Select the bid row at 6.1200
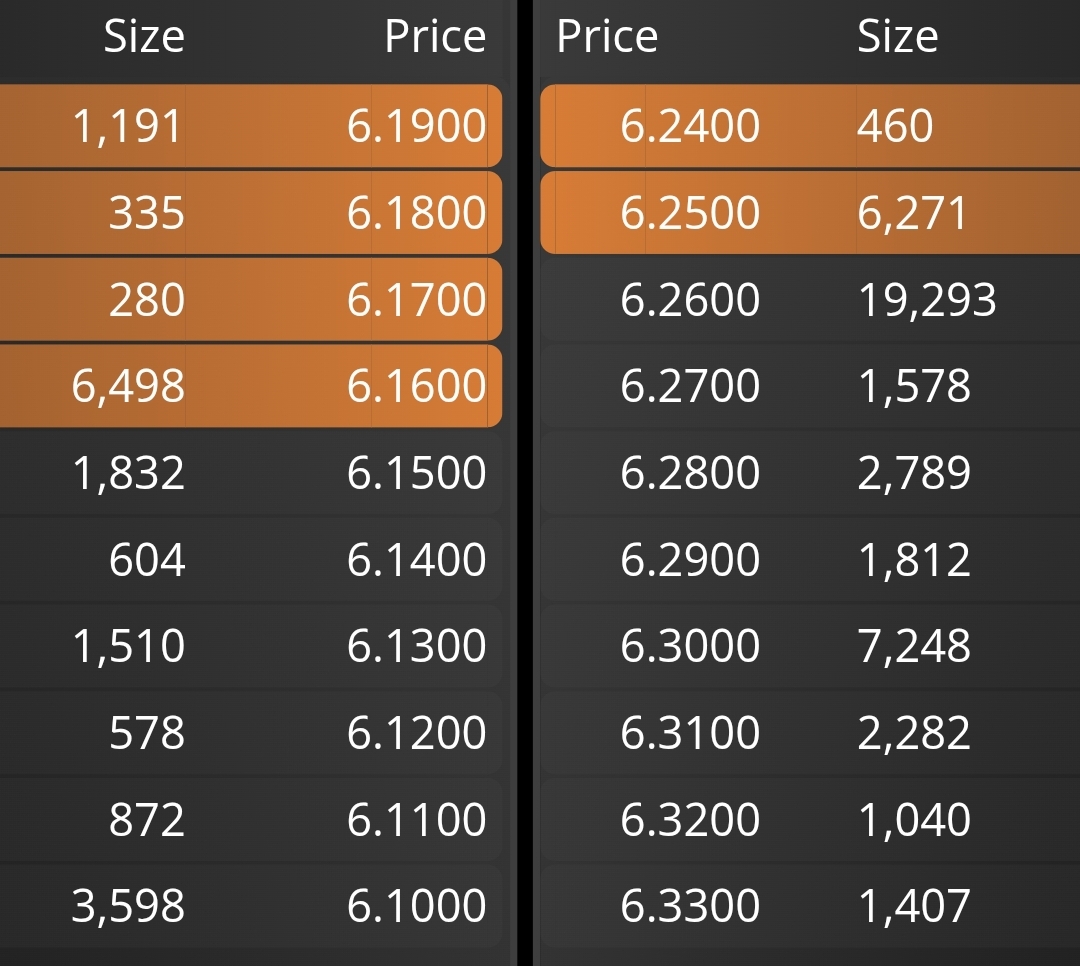The height and width of the screenshot is (966, 1080). (x=251, y=732)
